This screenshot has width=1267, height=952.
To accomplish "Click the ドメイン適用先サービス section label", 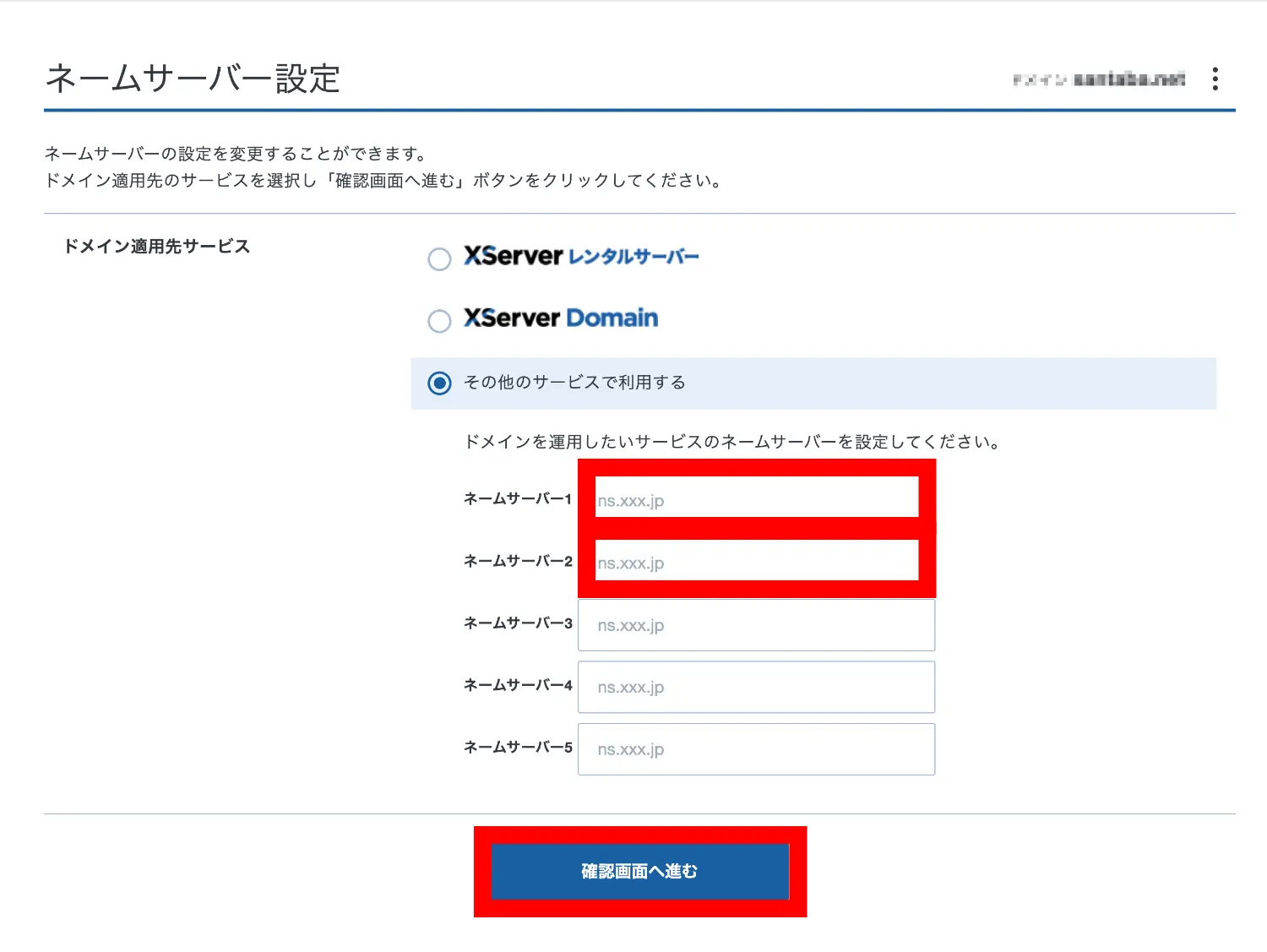I will click(157, 246).
